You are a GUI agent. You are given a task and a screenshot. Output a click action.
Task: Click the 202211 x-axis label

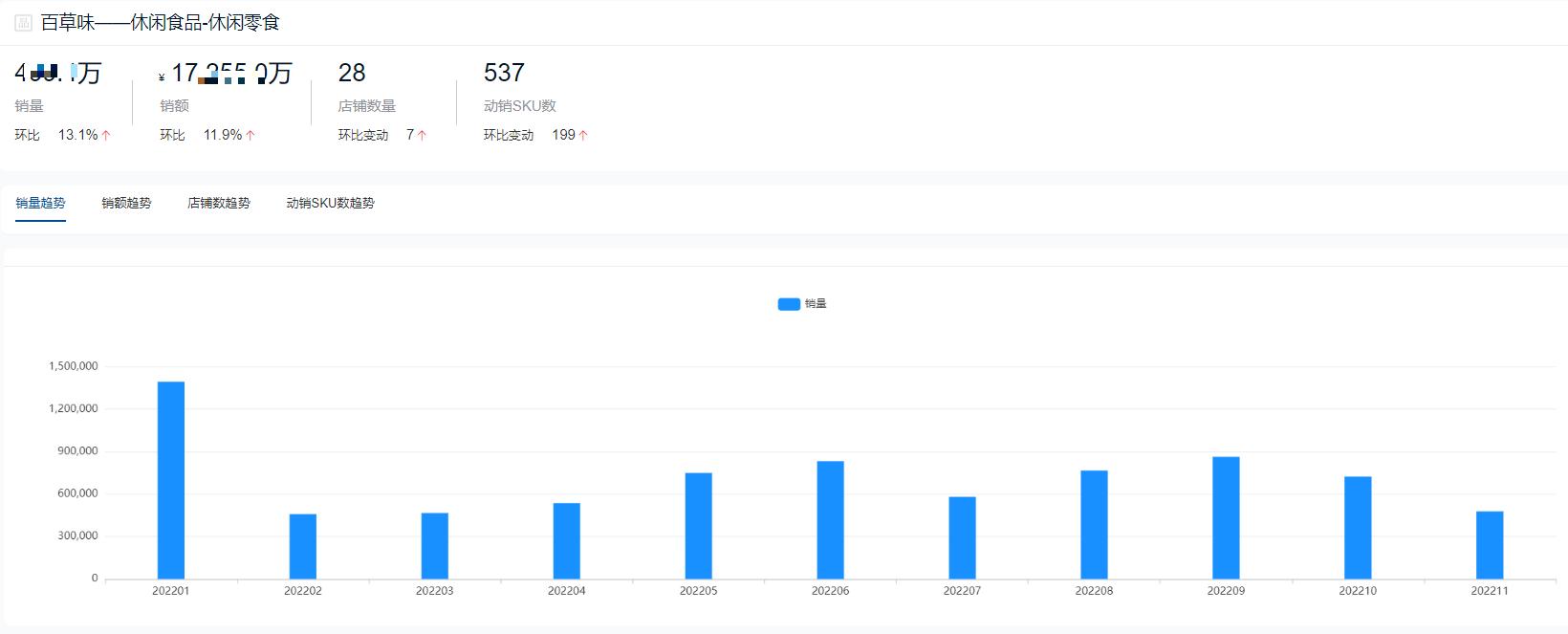tap(1490, 591)
